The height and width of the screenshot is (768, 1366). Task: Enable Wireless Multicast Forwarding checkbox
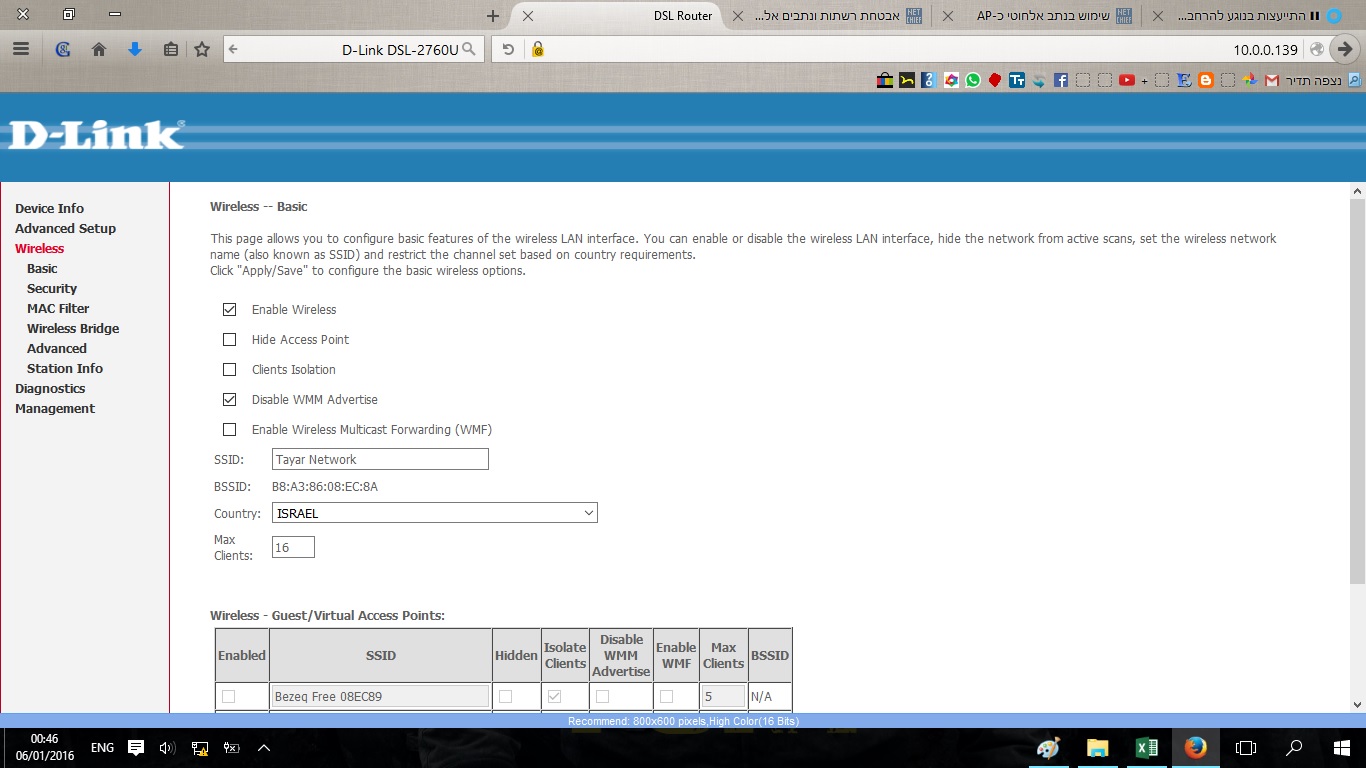[230, 430]
